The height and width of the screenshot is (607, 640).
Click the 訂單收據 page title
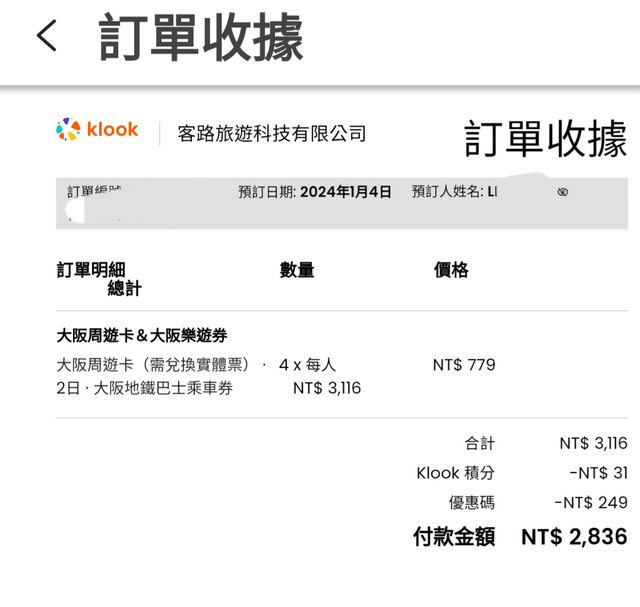pos(200,39)
